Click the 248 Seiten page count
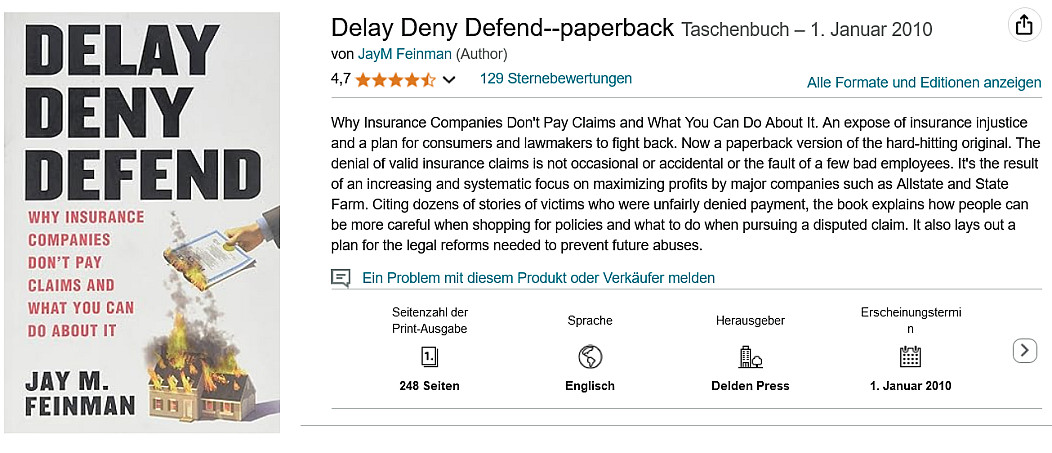The image size is (1052, 453). [x=429, y=386]
